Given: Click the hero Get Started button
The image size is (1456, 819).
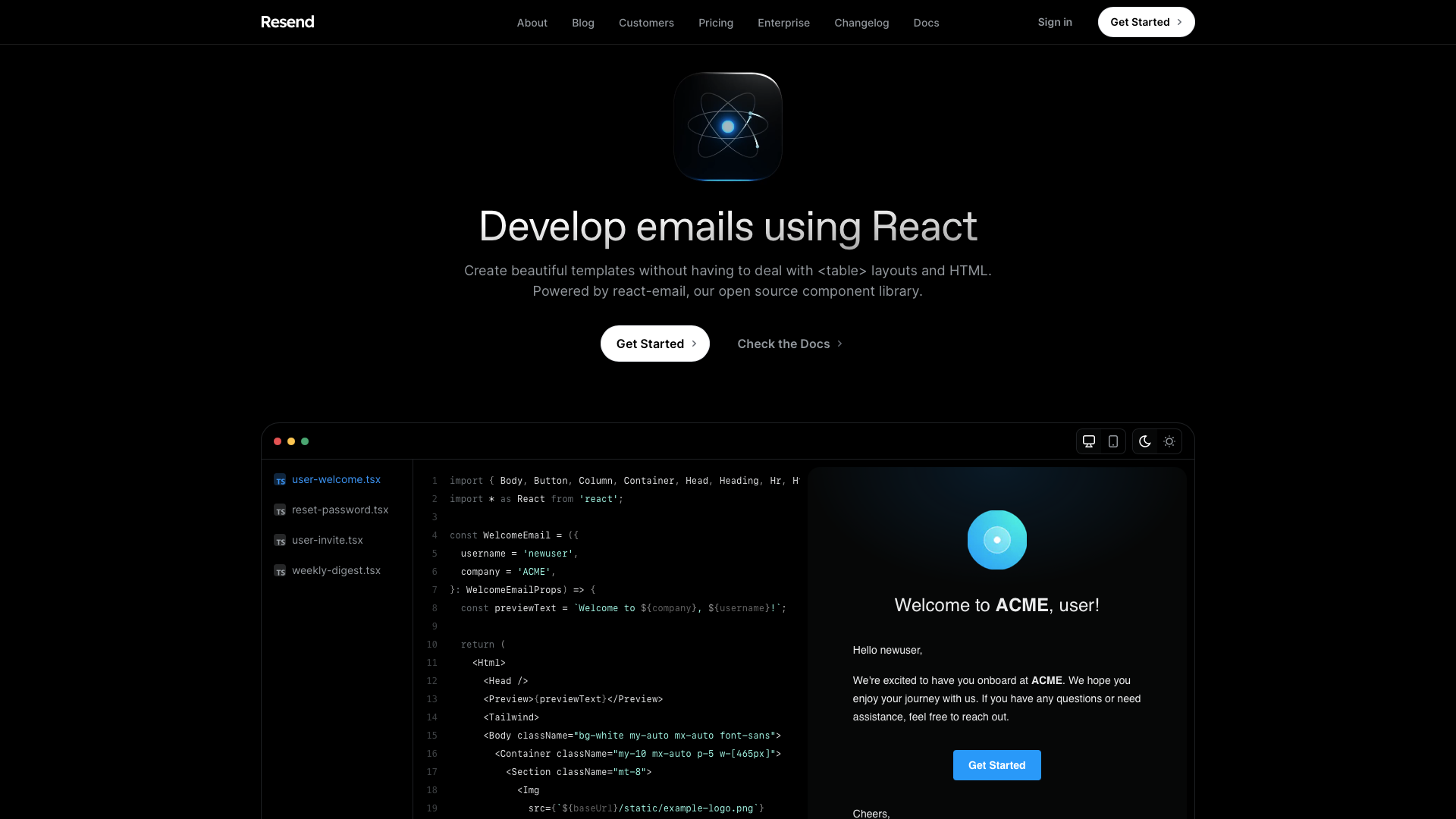Looking at the screenshot, I should point(655,344).
